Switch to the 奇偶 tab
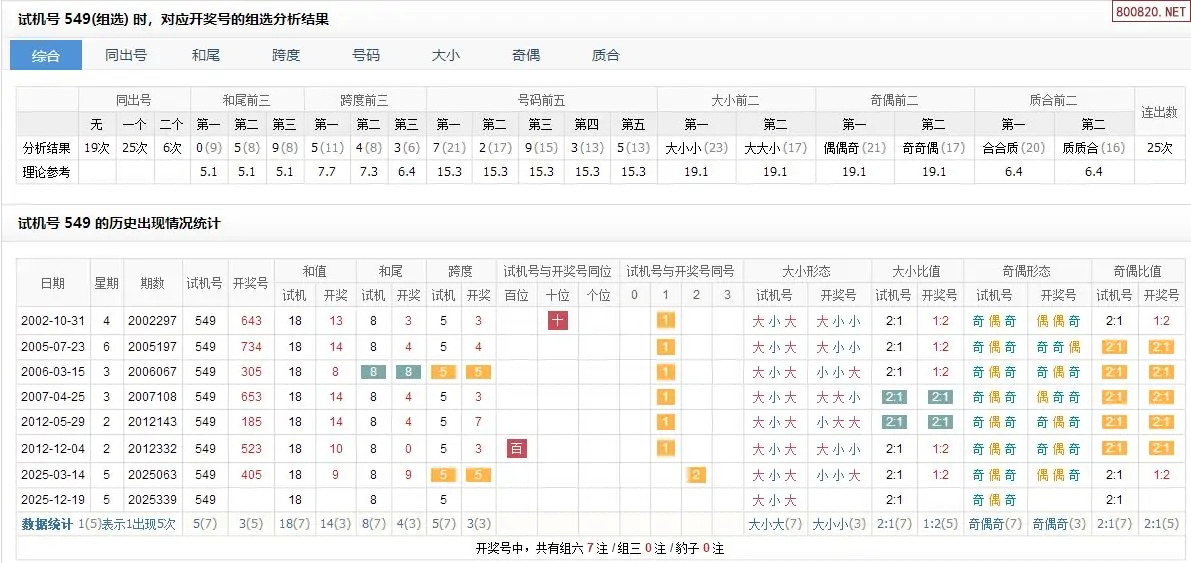 526,55
